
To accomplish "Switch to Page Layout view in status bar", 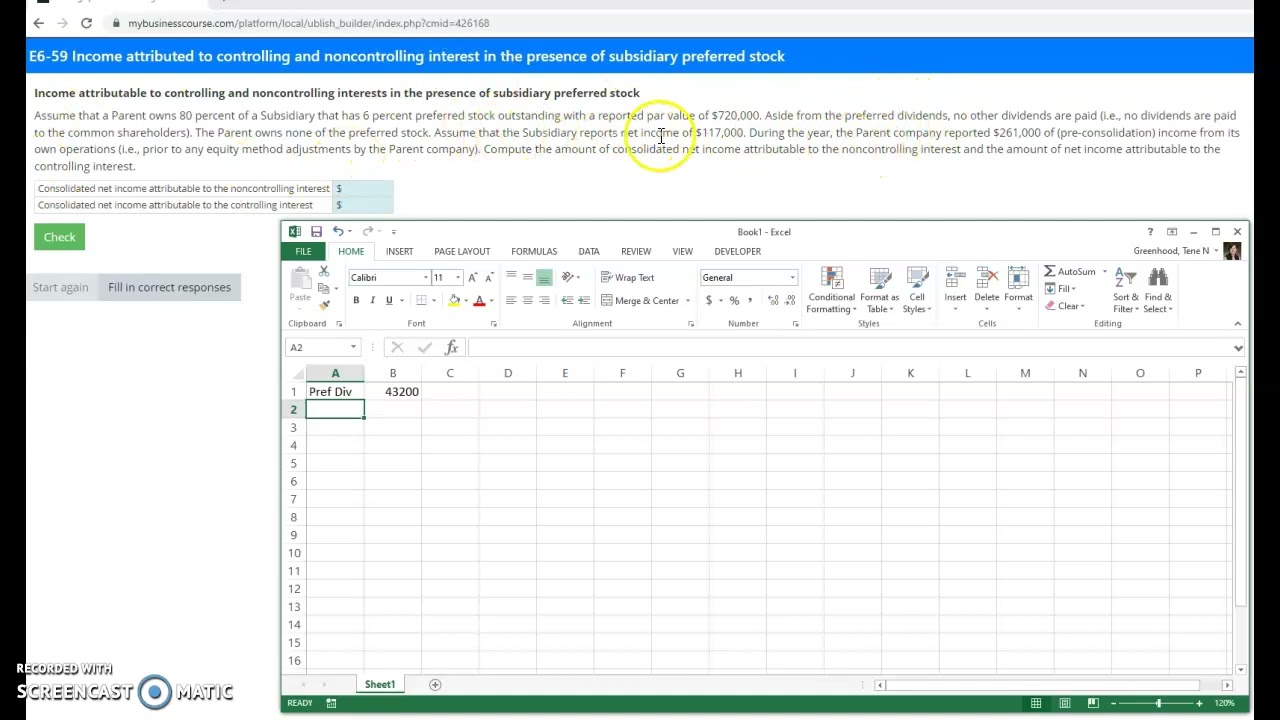I will click(1065, 703).
